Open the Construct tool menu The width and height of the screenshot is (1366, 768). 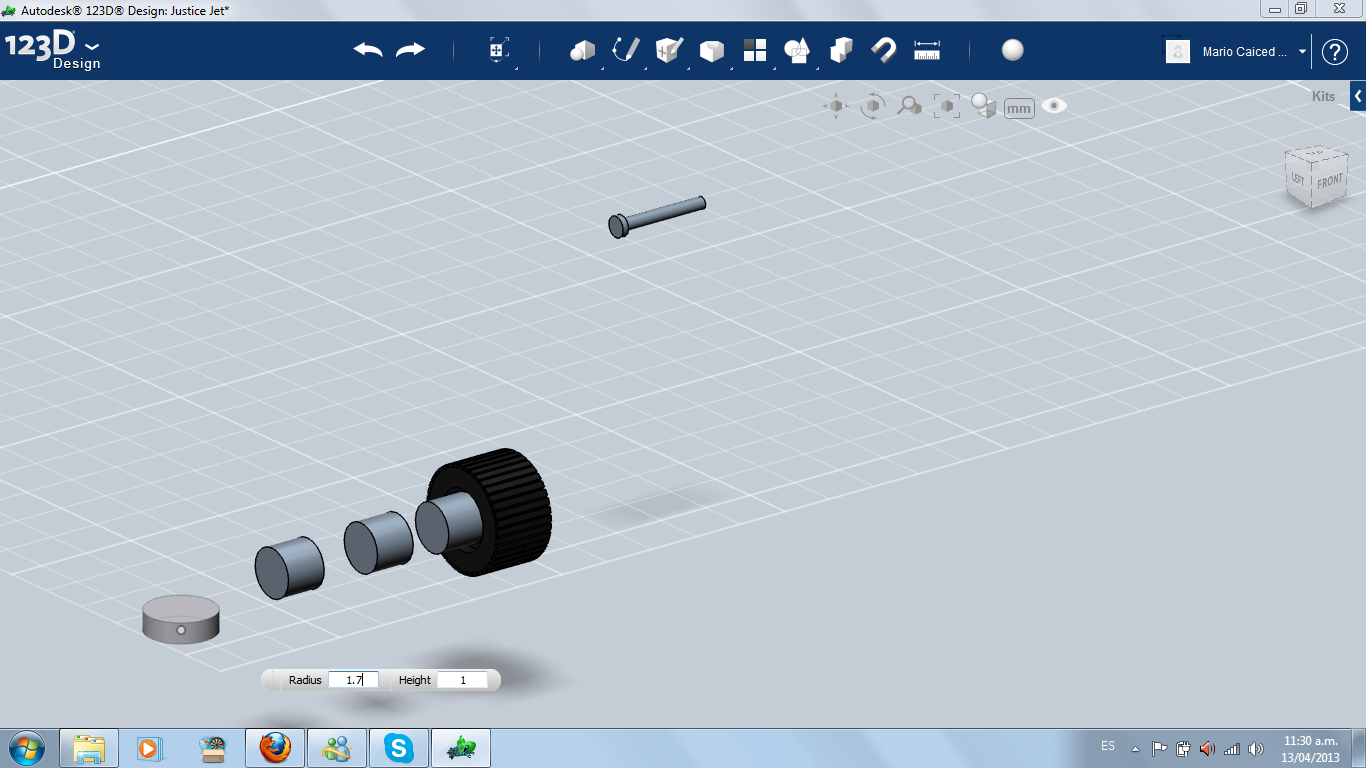click(x=669, y=50)
